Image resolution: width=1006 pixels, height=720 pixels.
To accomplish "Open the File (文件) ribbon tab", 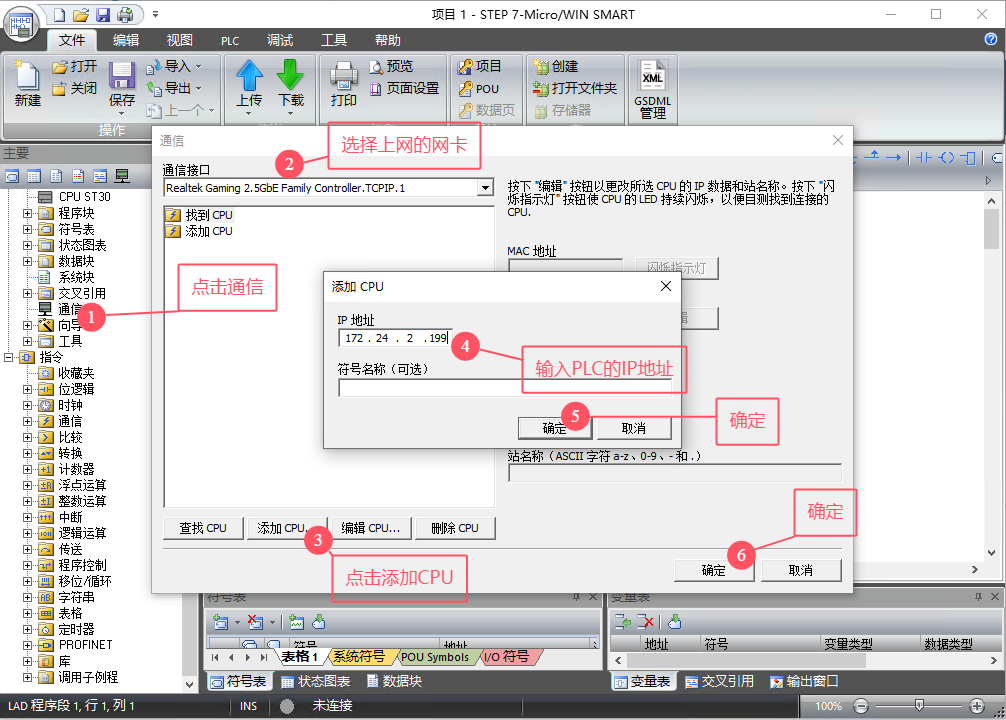I will tap(72, 40).
